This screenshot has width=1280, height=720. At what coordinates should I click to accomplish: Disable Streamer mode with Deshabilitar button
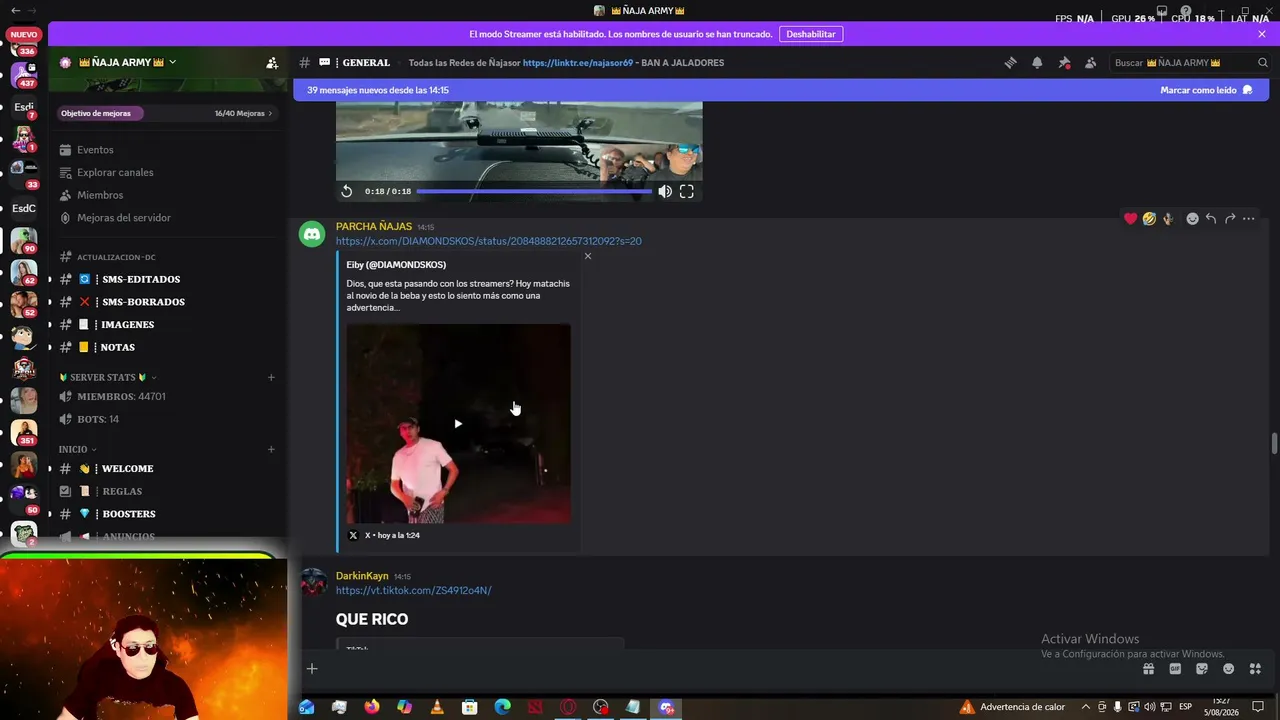[x=811, y=34]
